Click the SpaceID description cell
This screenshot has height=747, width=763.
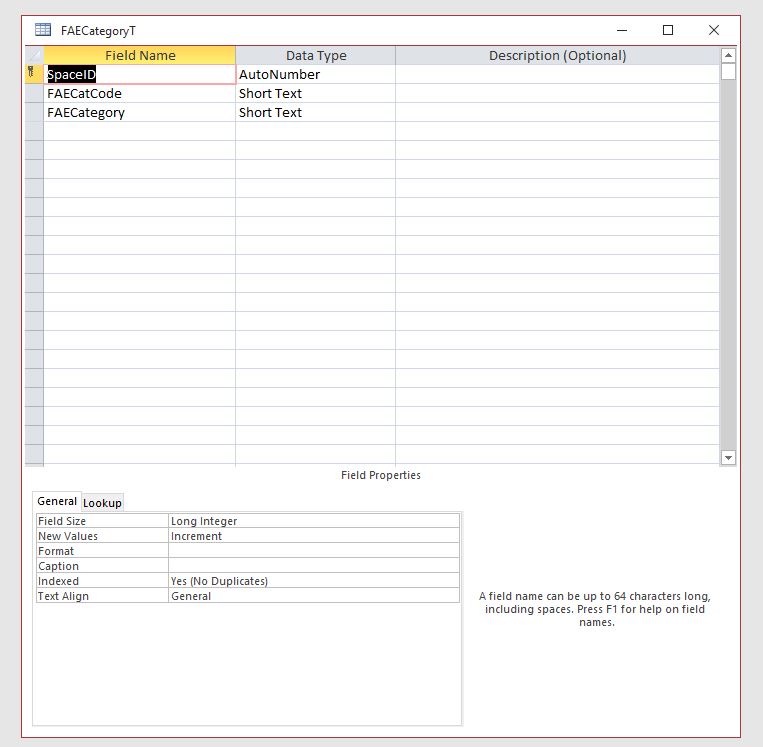[557, 74]
